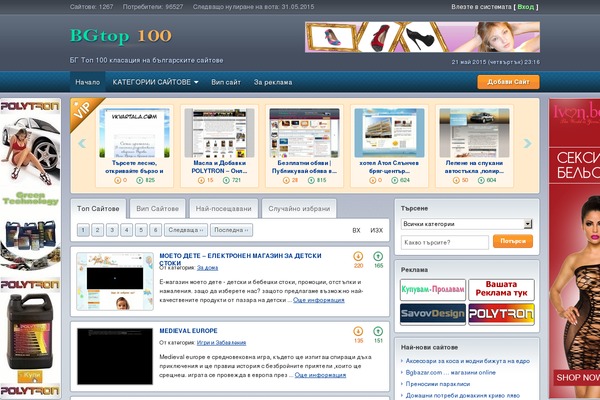
Task: Open the Купувам-Продавам ad banner
Action: (433, 290)
